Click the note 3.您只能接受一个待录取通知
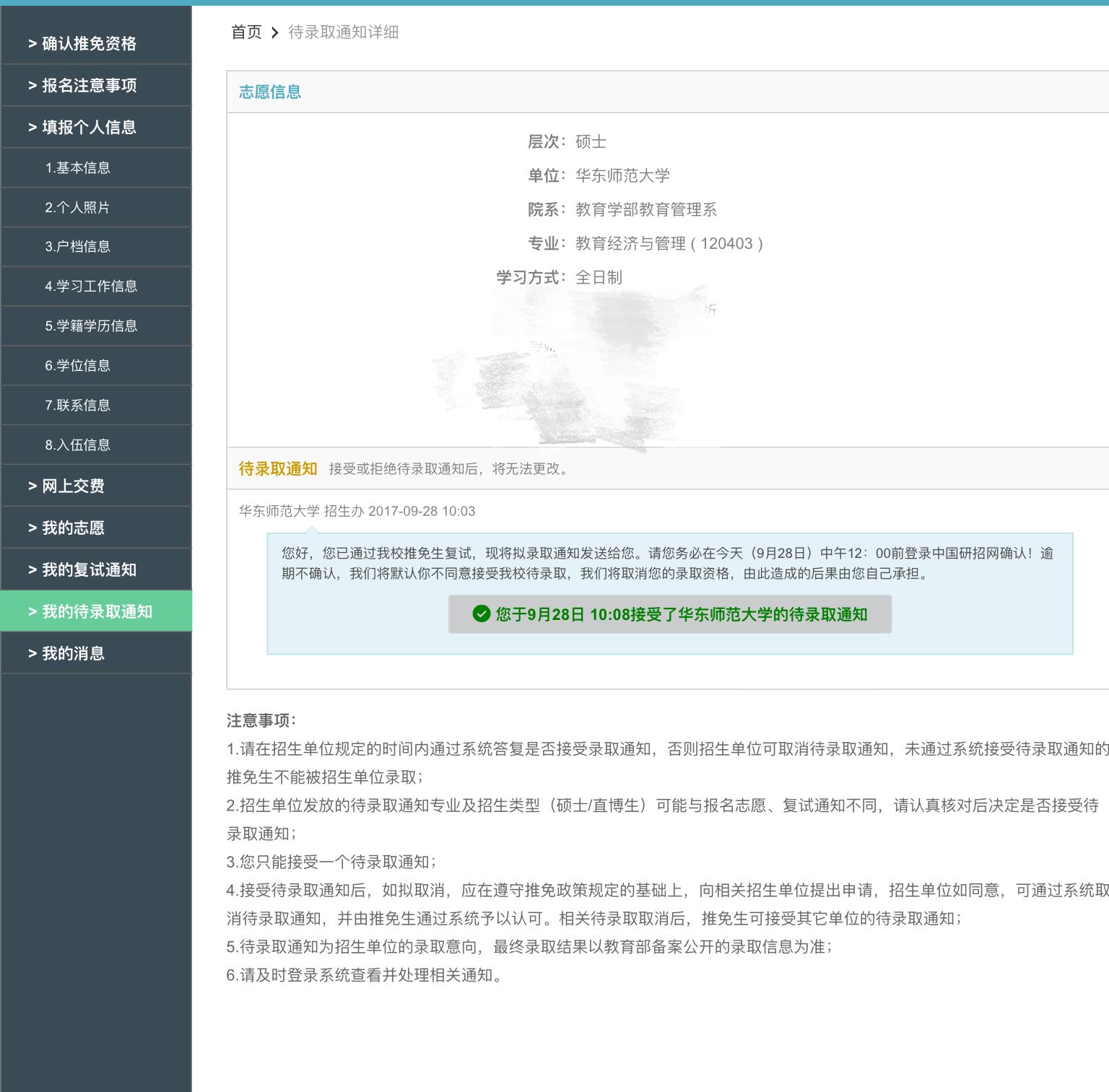1109x1092 pixels. click(x=331, y=862)
